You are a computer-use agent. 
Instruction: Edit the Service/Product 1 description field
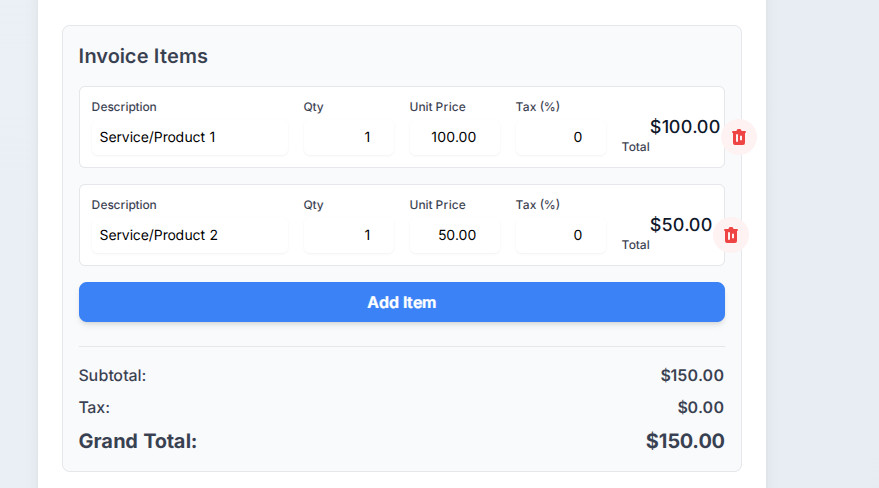(x=190, y=137)
